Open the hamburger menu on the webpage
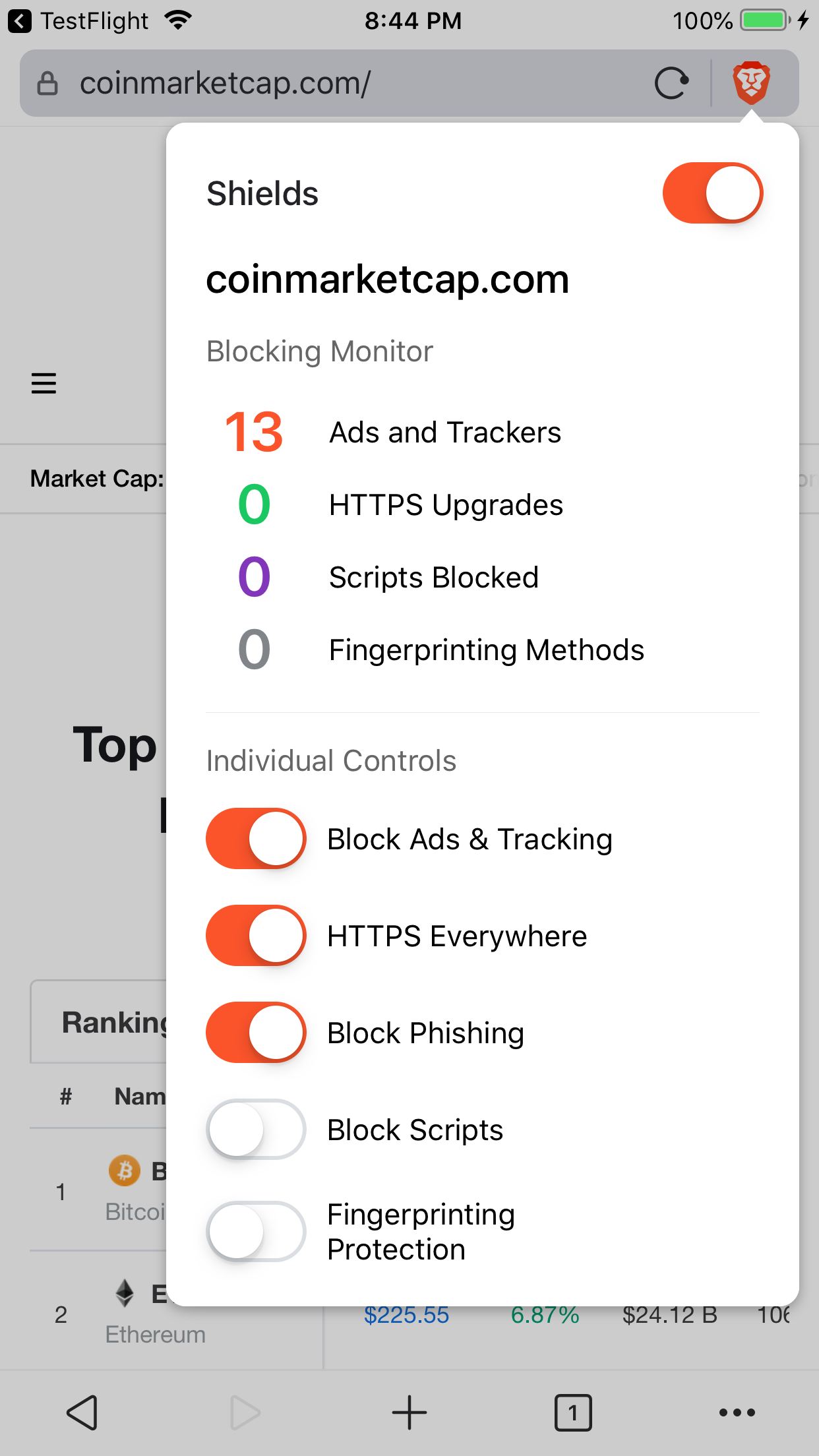Screen dimensions: 819x1456 [44, 383]
